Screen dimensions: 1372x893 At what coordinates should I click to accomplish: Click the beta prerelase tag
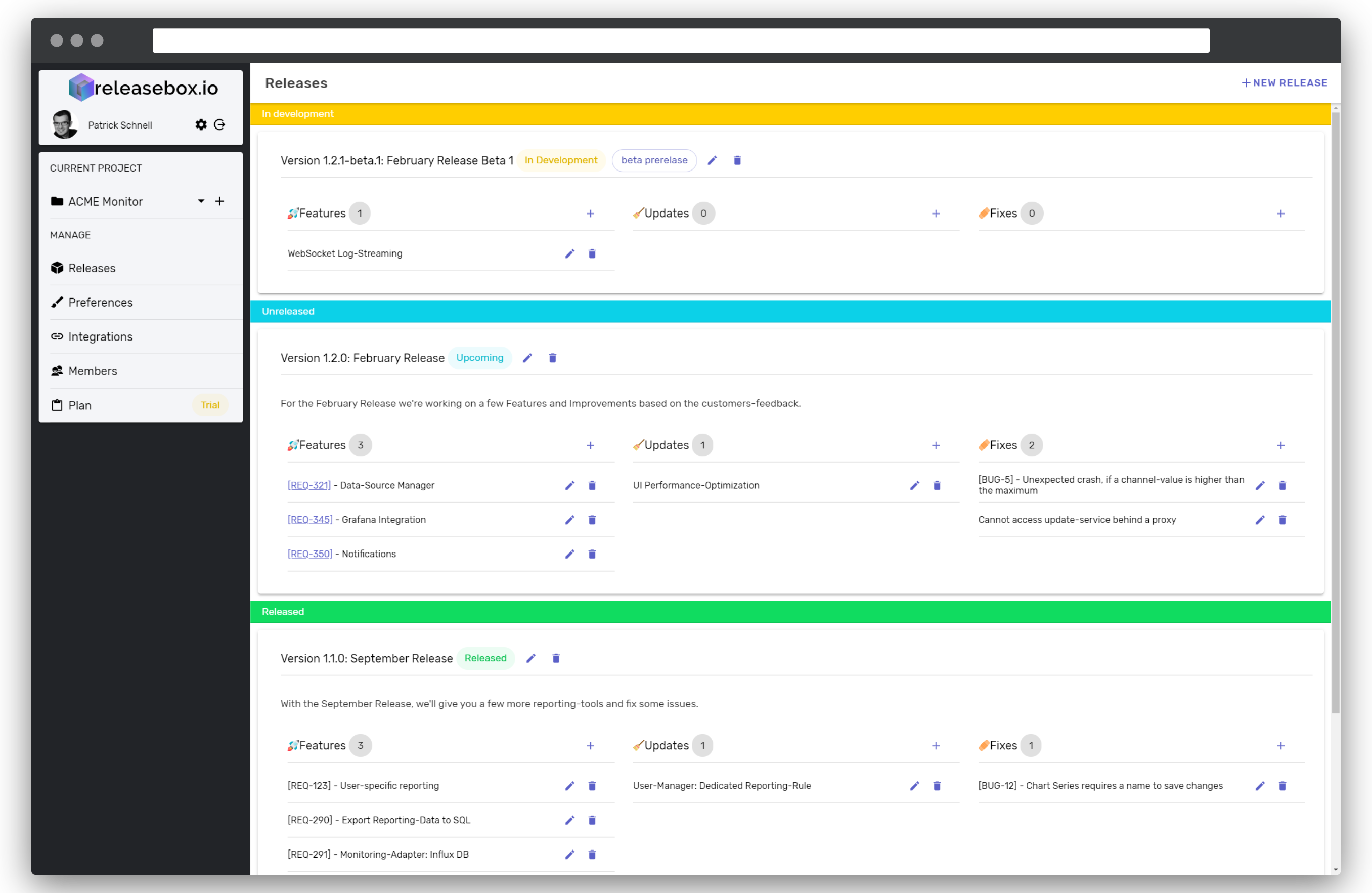[654, 160]
